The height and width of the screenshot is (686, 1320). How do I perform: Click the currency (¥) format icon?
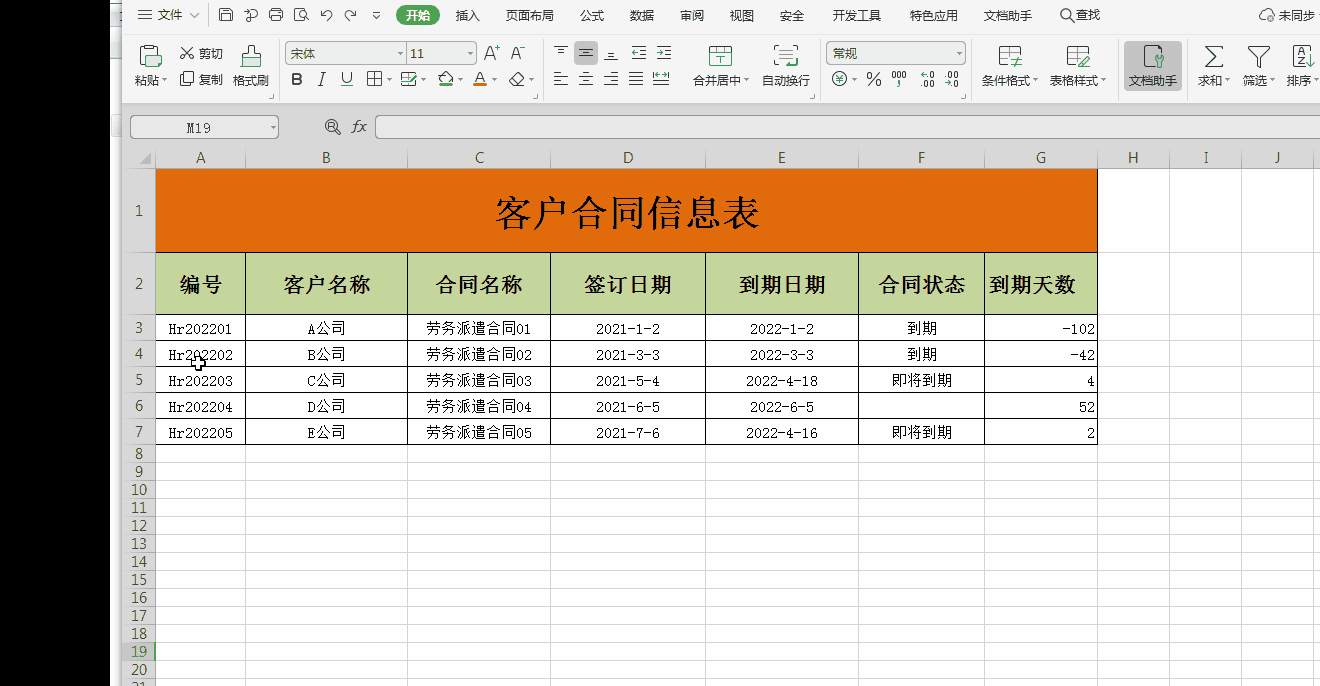(x=839, y=79)
